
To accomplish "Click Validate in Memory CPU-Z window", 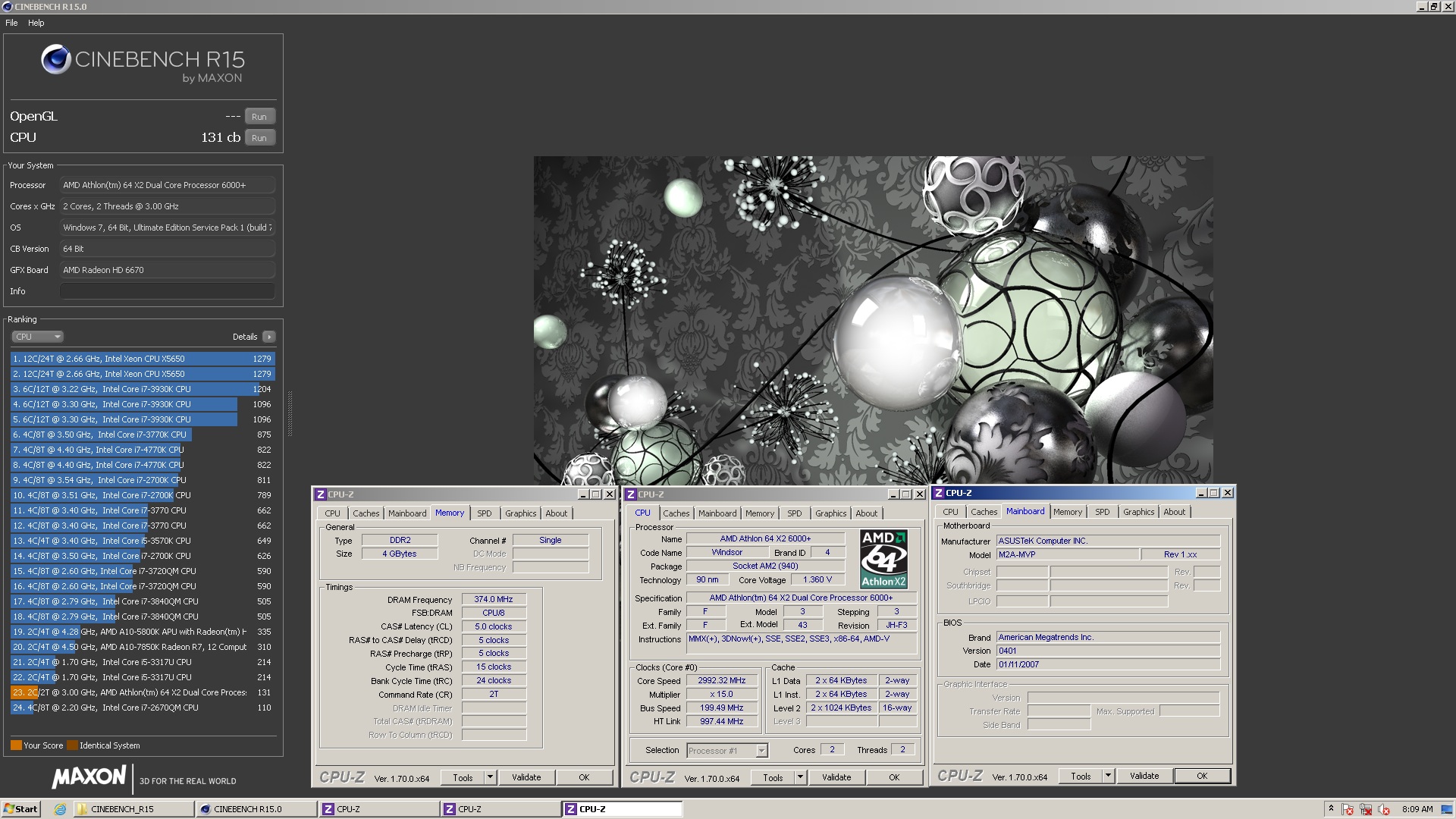I will pos(526,777).
